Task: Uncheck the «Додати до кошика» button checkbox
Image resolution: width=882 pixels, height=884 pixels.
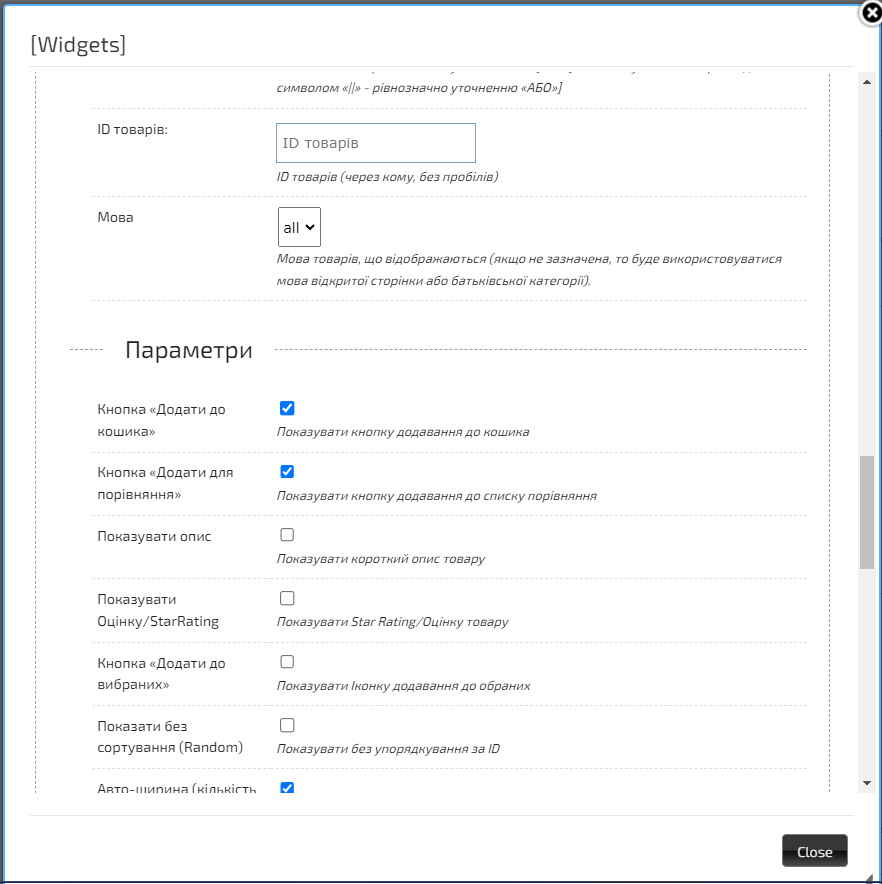Action: click(x=287, y=408)
